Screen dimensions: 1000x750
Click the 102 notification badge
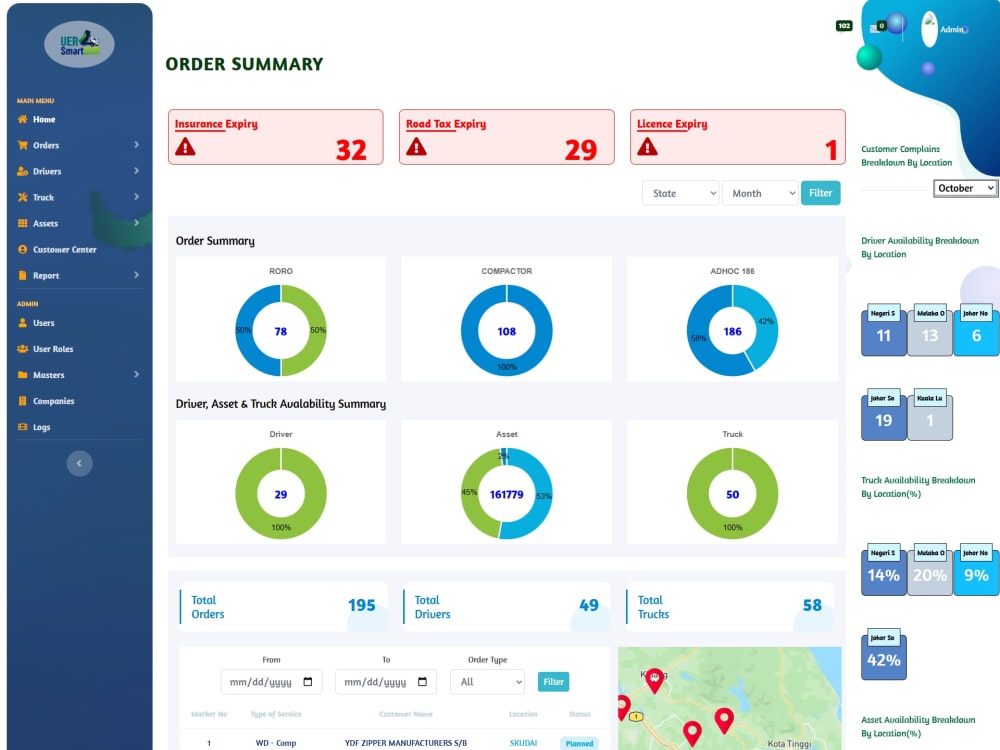click(844, 26)
